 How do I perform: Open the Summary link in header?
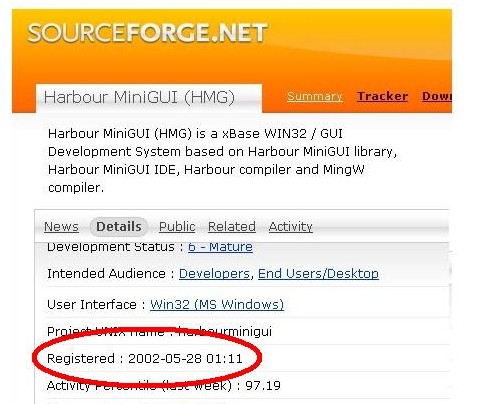315,96
